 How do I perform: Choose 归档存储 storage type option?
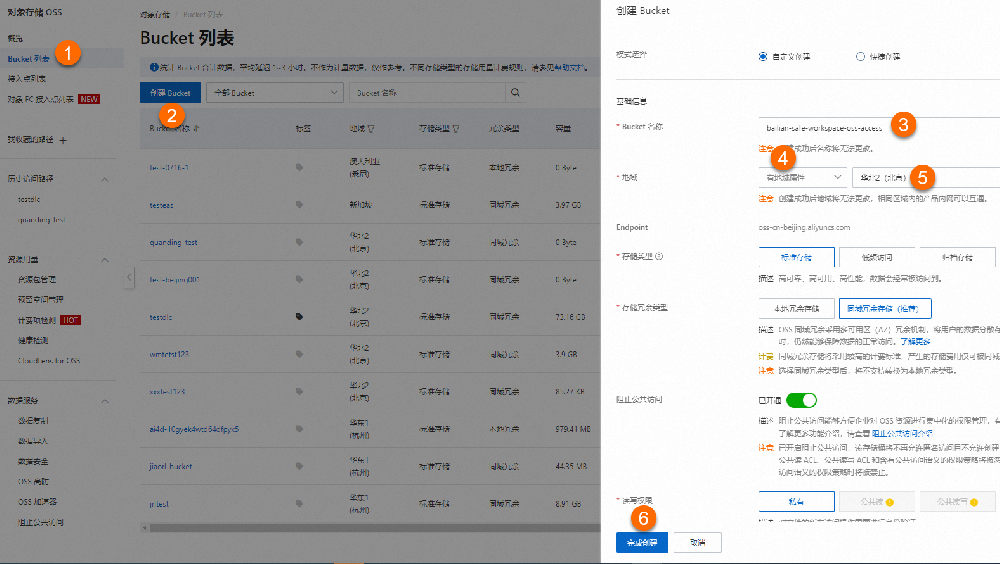pos(957,257)
